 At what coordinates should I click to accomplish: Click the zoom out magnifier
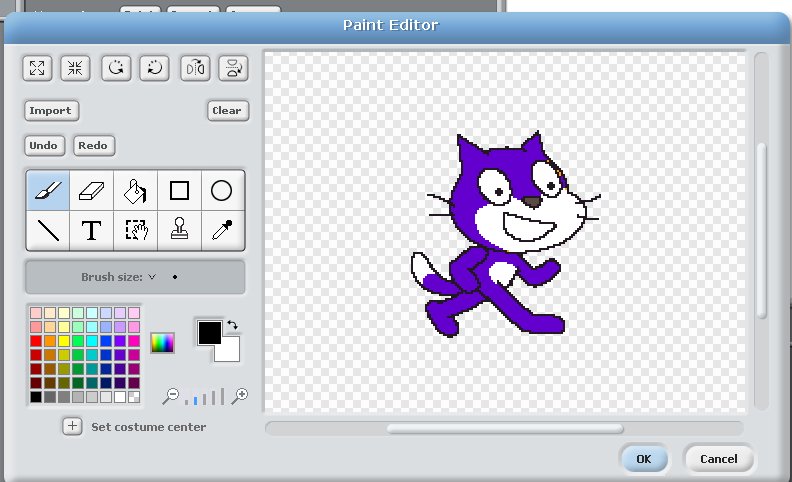tap(171, 396)
